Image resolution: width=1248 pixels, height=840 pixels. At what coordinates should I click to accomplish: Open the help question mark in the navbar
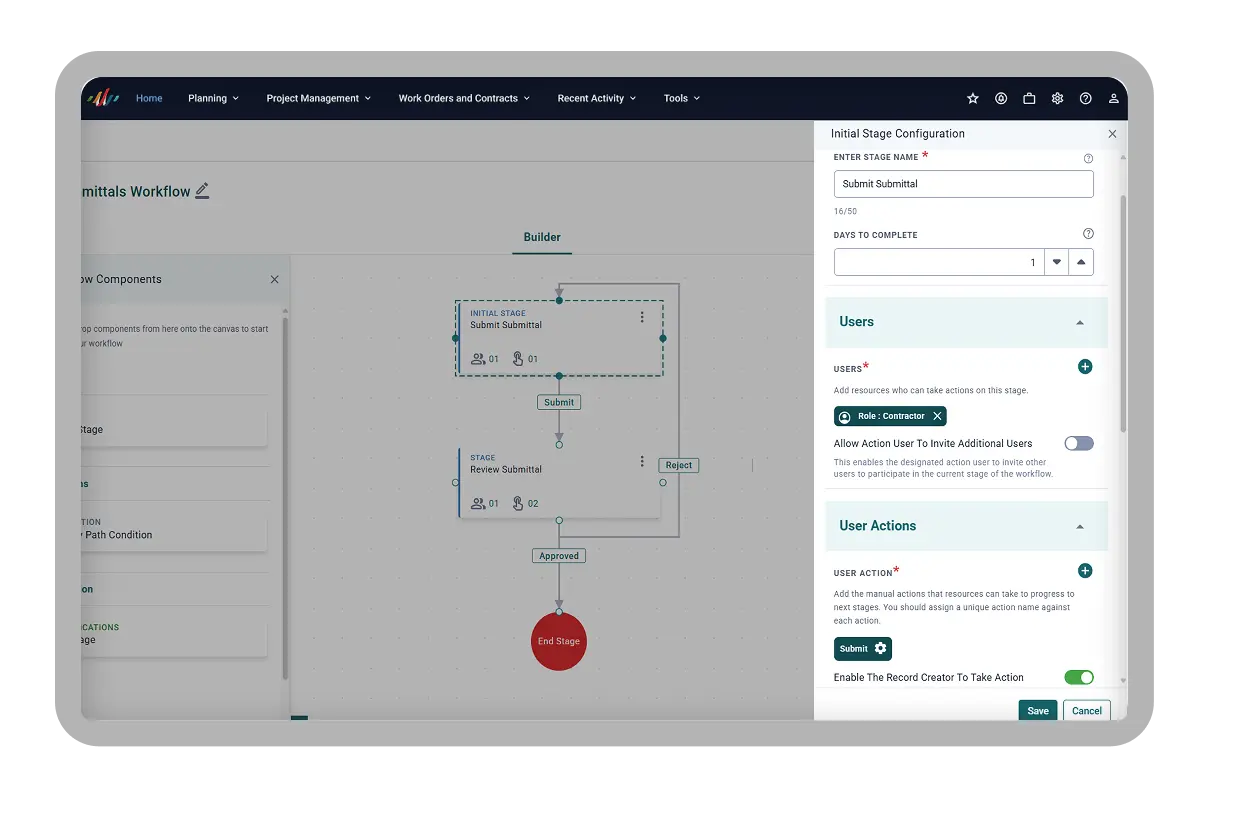1086,98
